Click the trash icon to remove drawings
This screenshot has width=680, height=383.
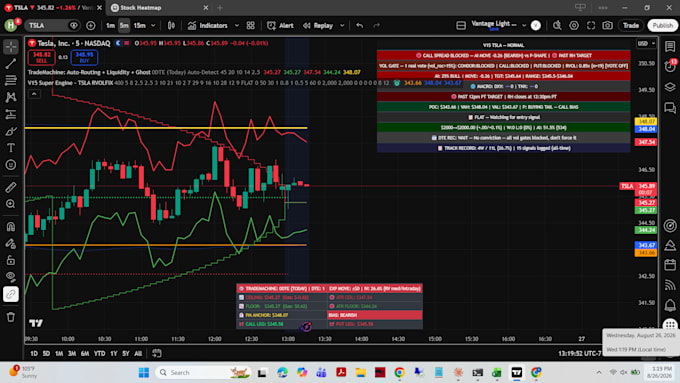click(11, 317)
